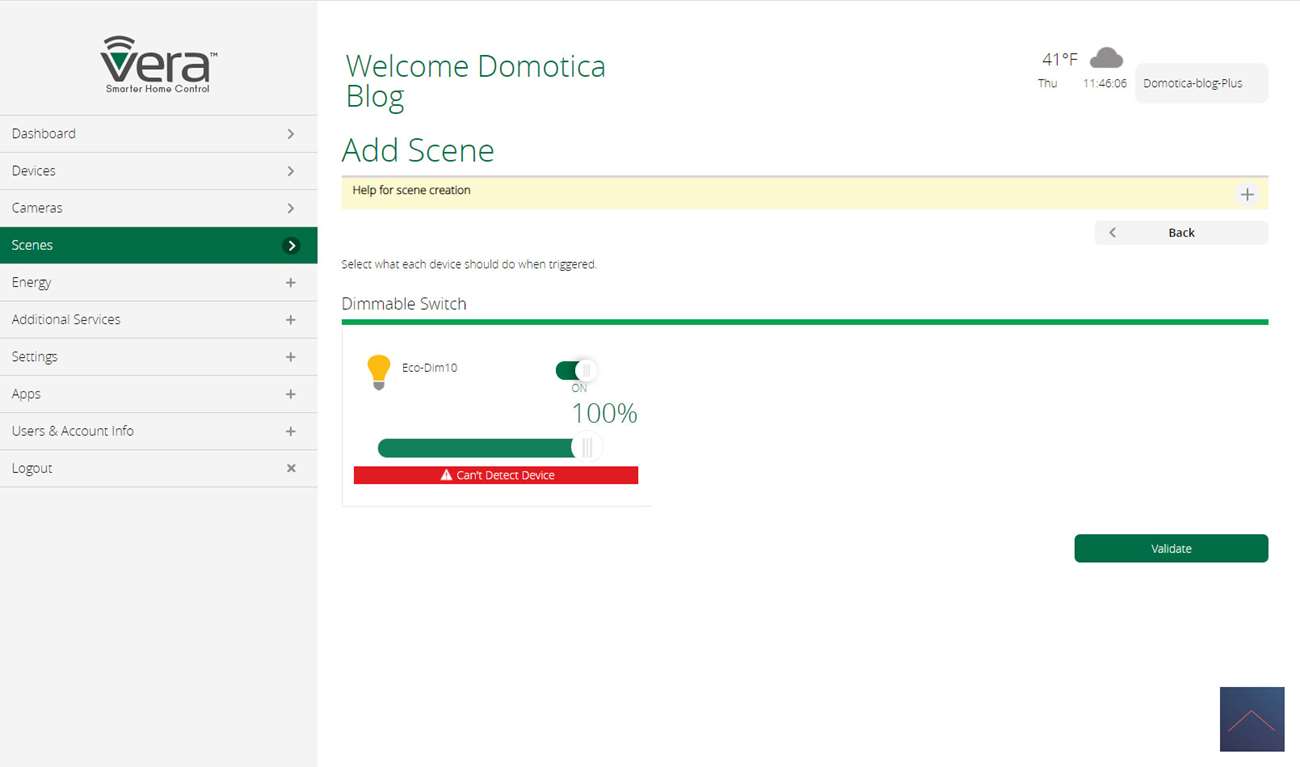Click the cloud weather icon
The height and width of the screenshot is (767, 1300).
(1105, 58)
